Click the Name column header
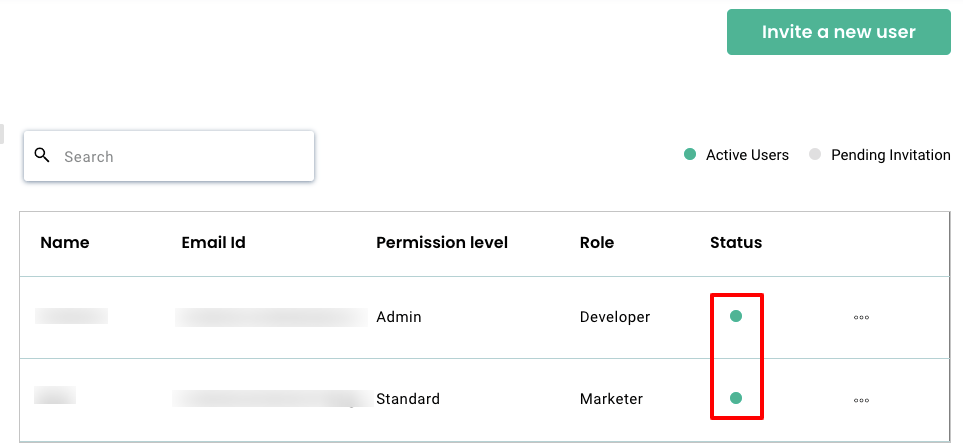Viewport: 963px width, 446px height. (x=64, y=243)
